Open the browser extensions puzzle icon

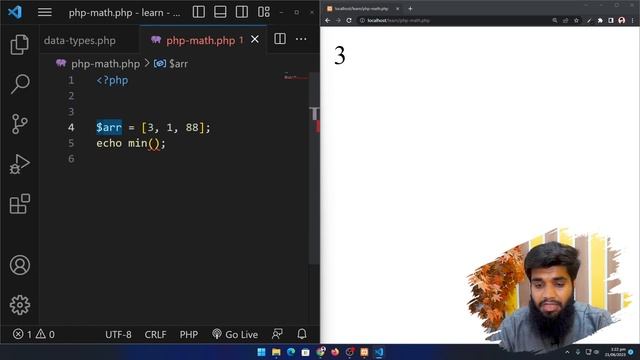click(600, 20)
